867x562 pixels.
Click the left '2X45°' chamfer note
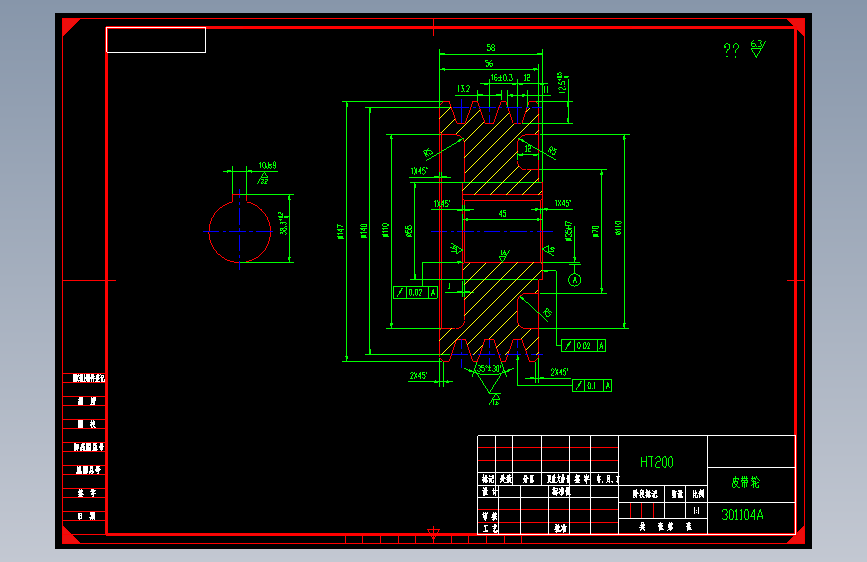419,376
